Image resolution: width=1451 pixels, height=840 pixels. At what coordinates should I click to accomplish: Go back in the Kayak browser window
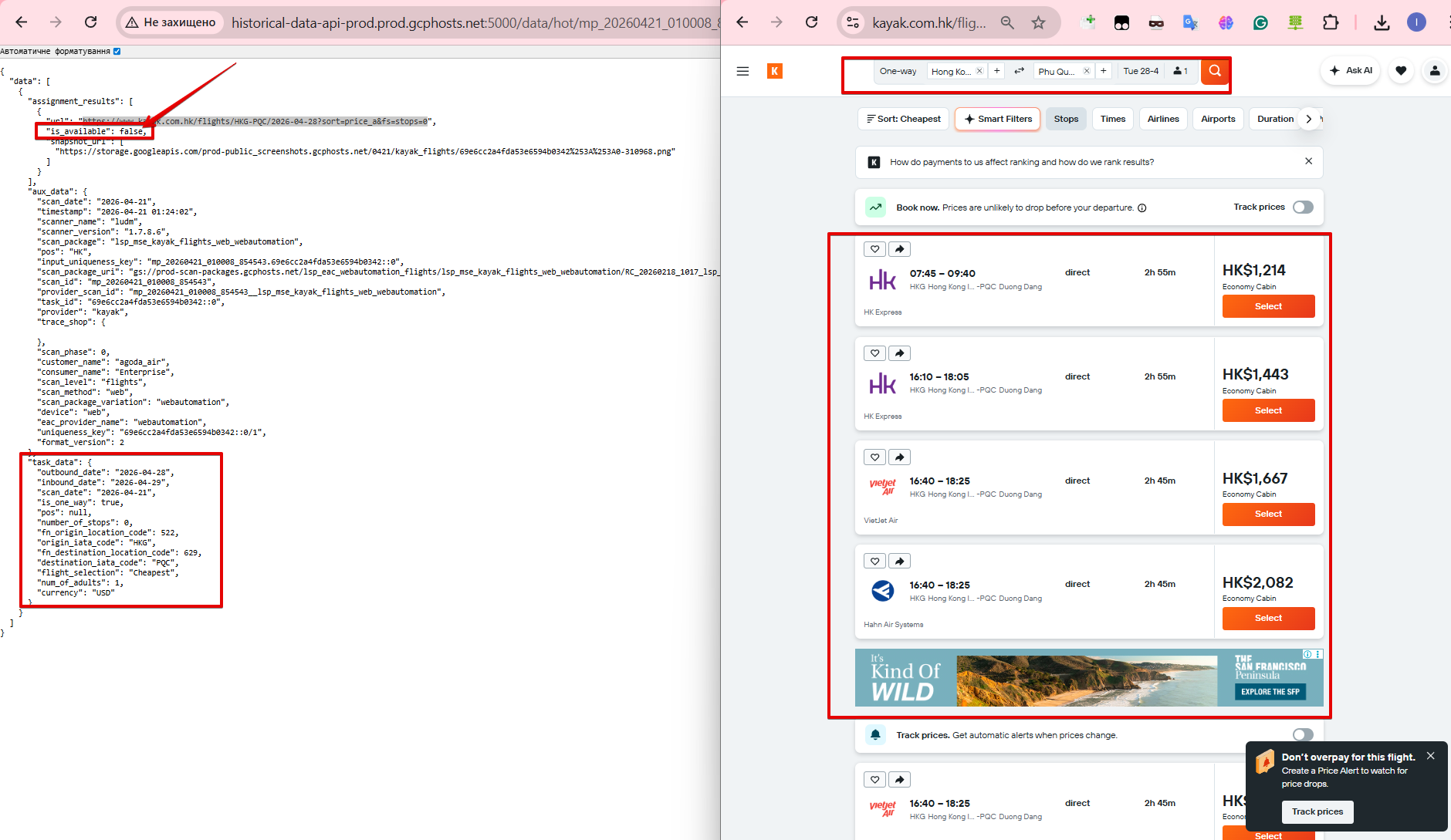pyautogui.click(x=742, y=22)
